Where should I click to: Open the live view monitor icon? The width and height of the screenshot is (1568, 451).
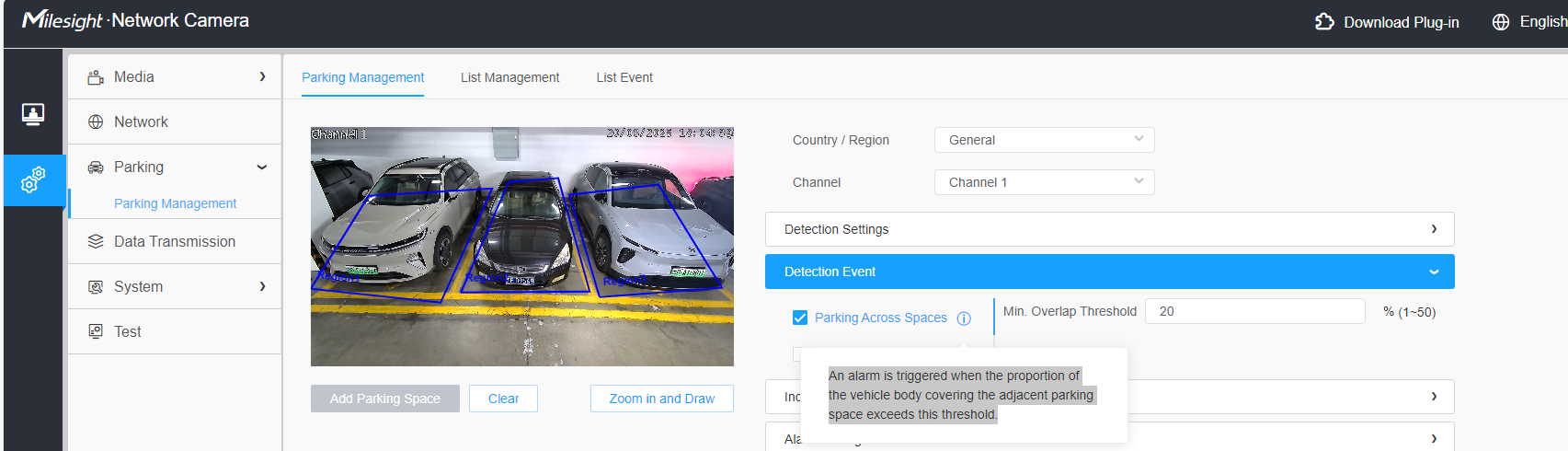click(x=33, y=114)
